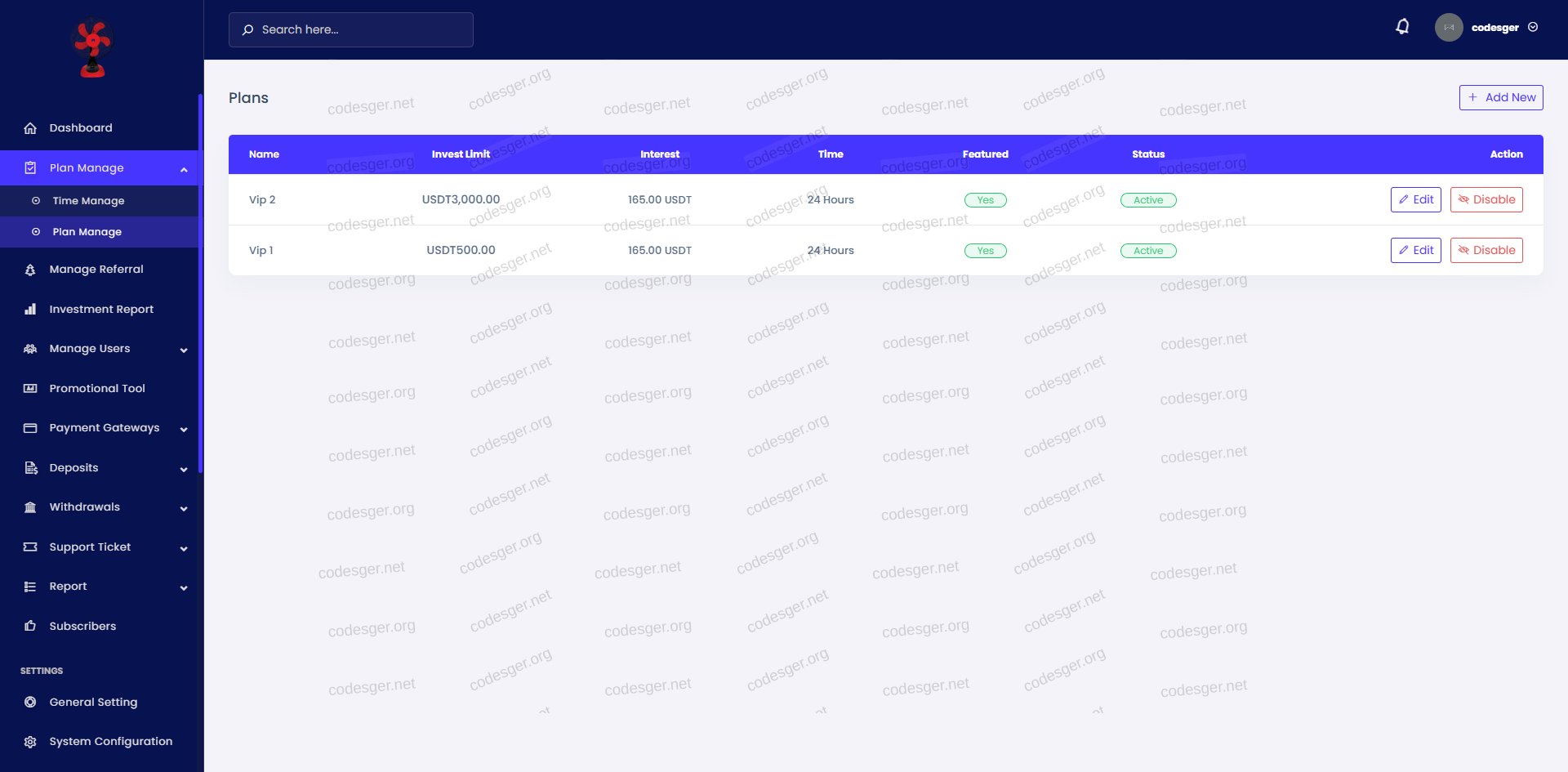Open the Withdrawals menu item

(85, 507)
